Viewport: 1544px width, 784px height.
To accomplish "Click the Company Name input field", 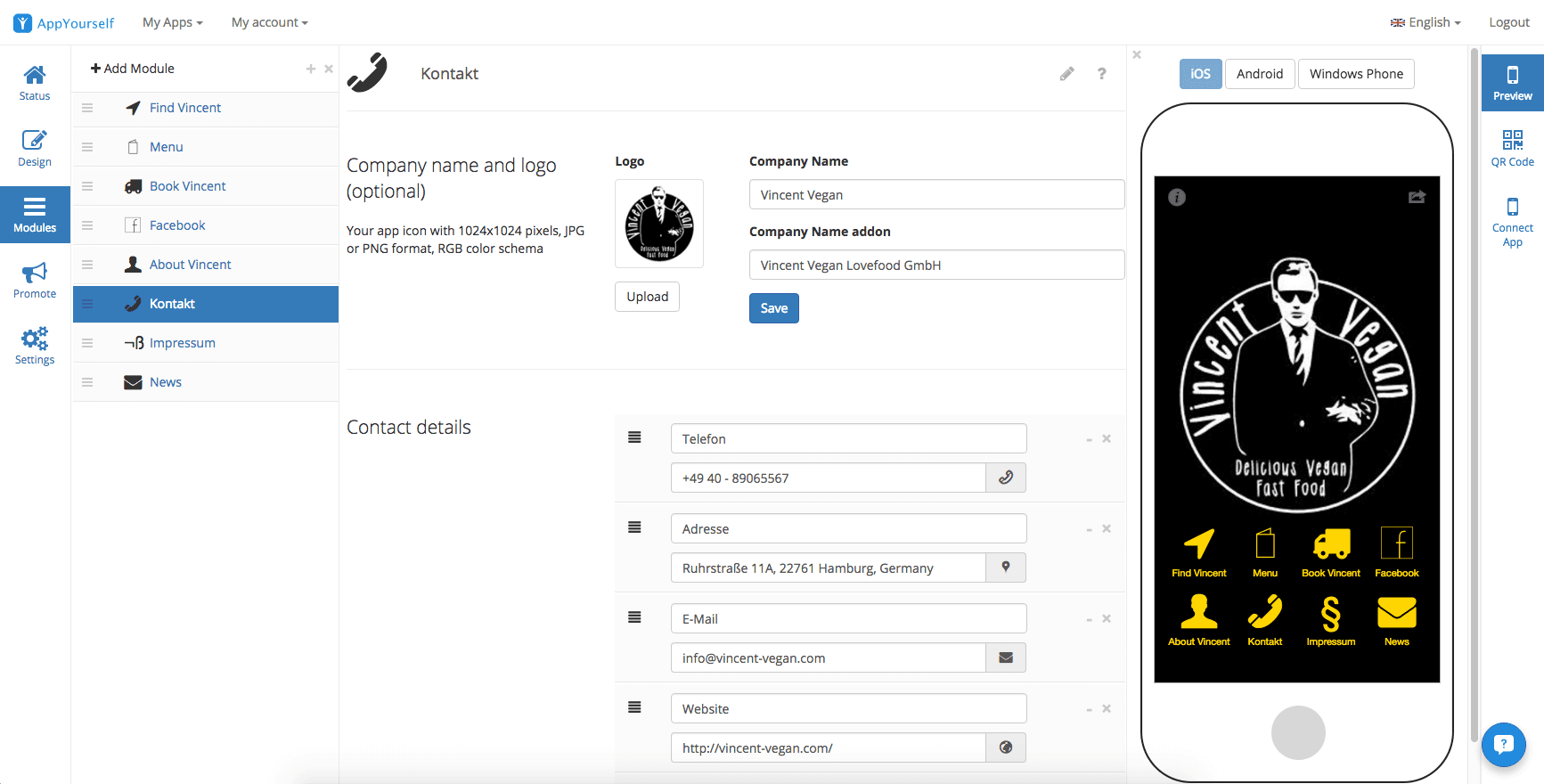I will pyautogui.click(x=936, y=194).
